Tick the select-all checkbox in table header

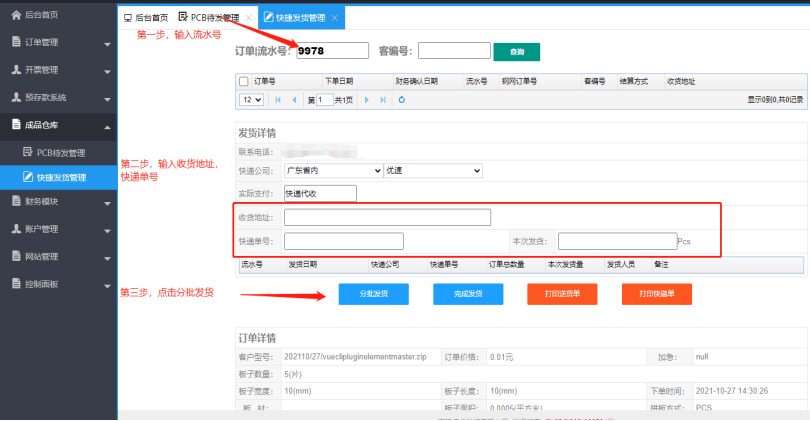click(x=243, y=81)
